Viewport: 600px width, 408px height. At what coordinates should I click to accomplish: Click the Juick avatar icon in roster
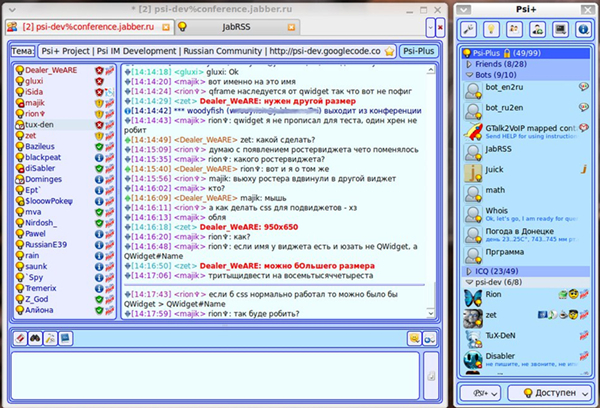[473, 173]
